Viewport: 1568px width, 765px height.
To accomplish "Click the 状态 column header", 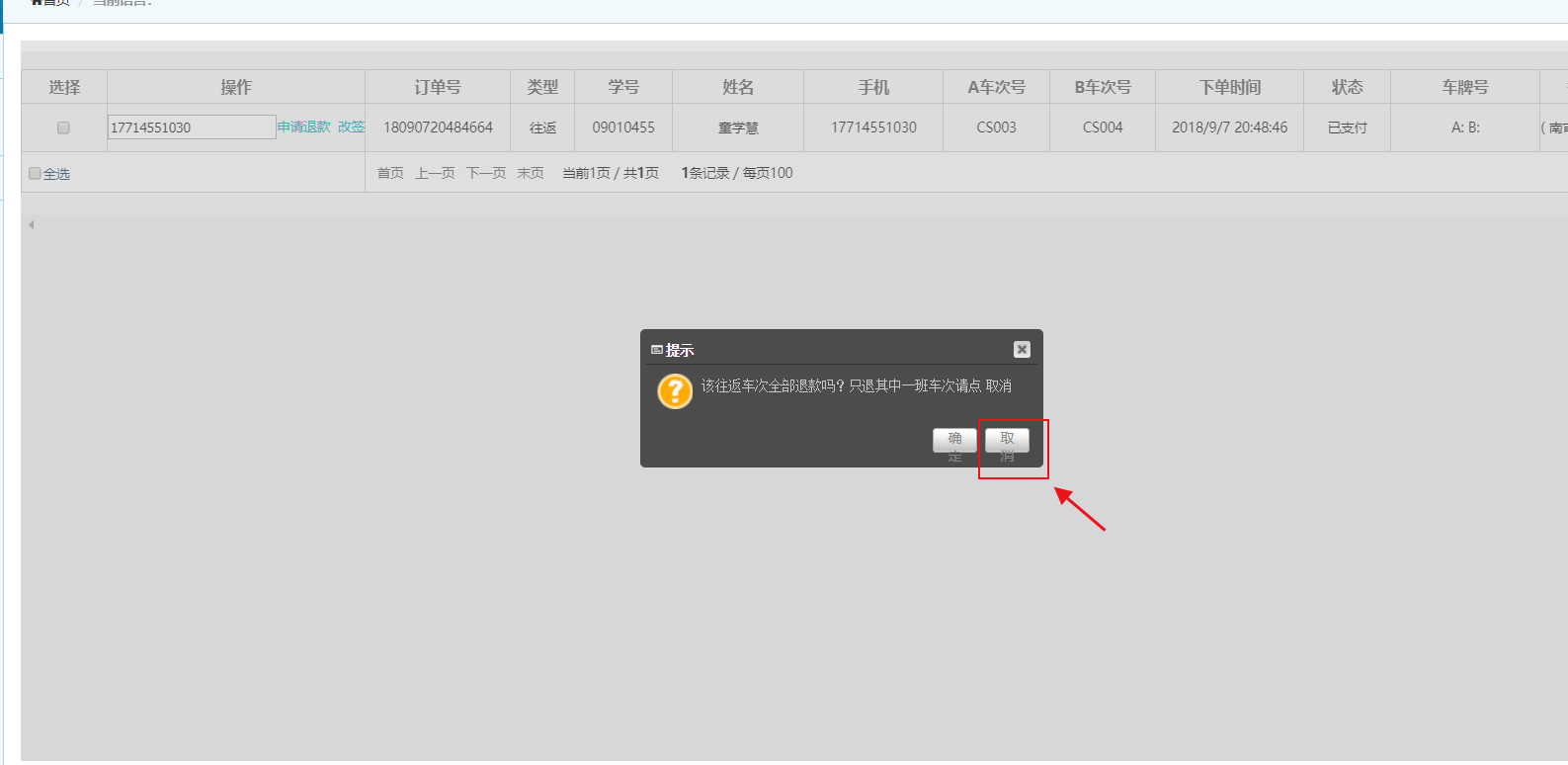I will (1348, 87).
